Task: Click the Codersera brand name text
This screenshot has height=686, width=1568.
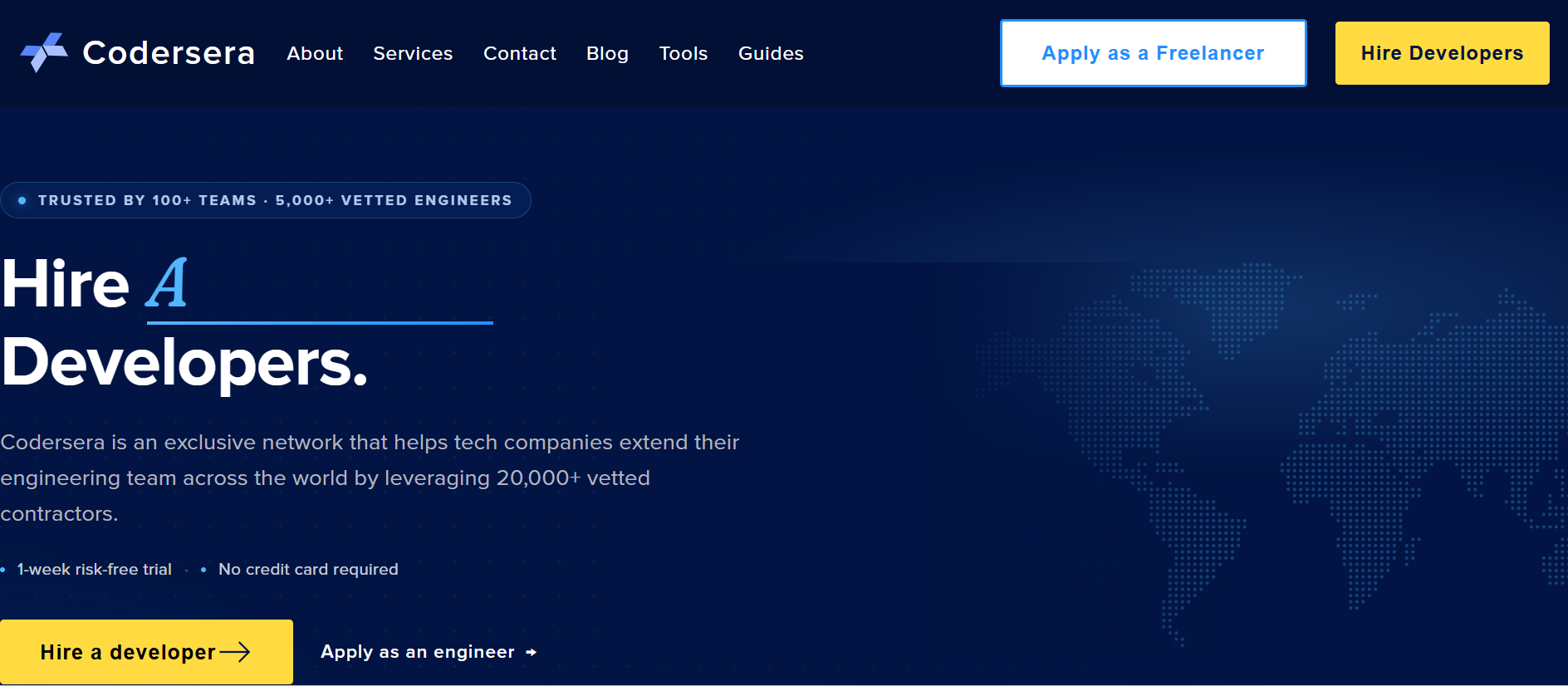Action: tap(169, 53)
